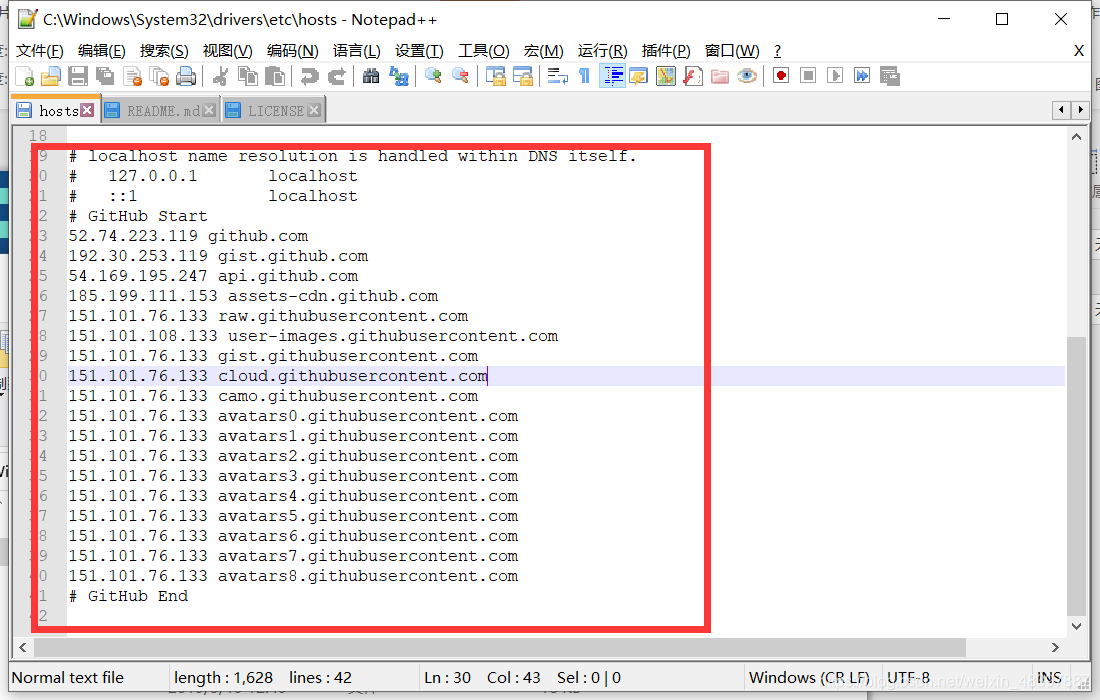Click the Close All toolbar icon
The width and height of the screenshot is (1100, 700).
point(159,76)
